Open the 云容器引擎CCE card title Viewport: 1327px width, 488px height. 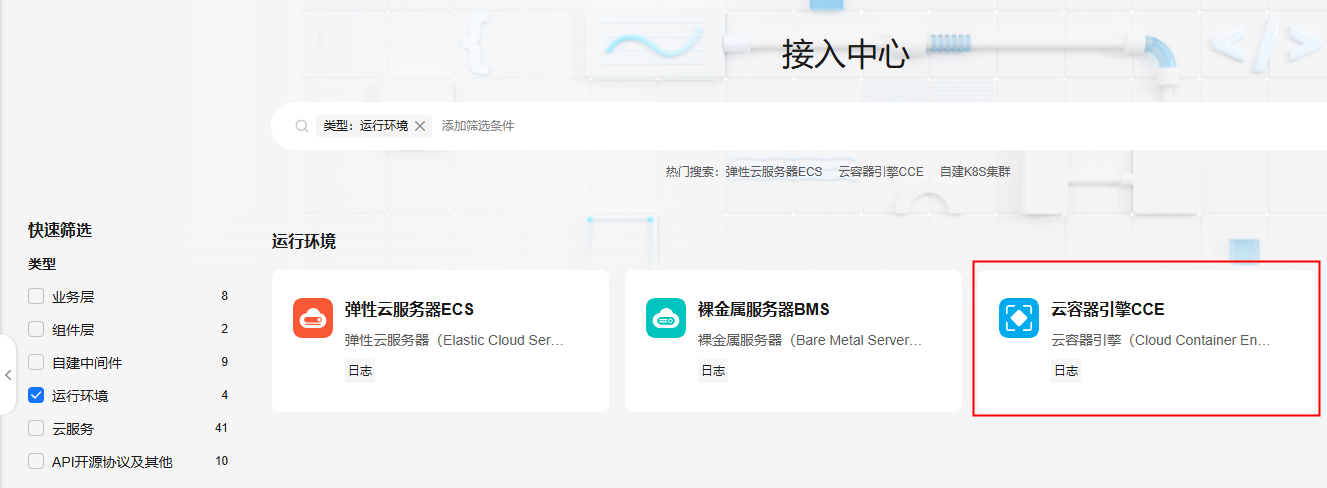click(1108, 309)
